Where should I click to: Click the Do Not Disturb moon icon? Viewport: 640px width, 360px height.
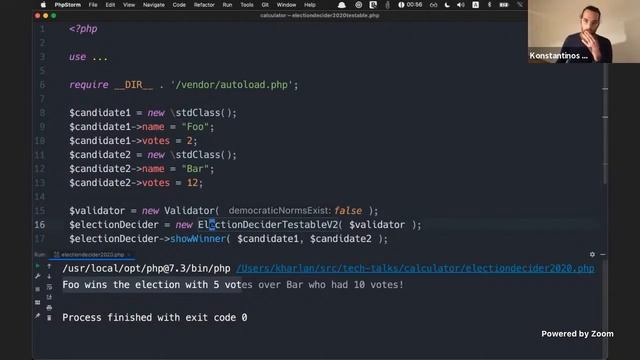(x=447, y=5)
